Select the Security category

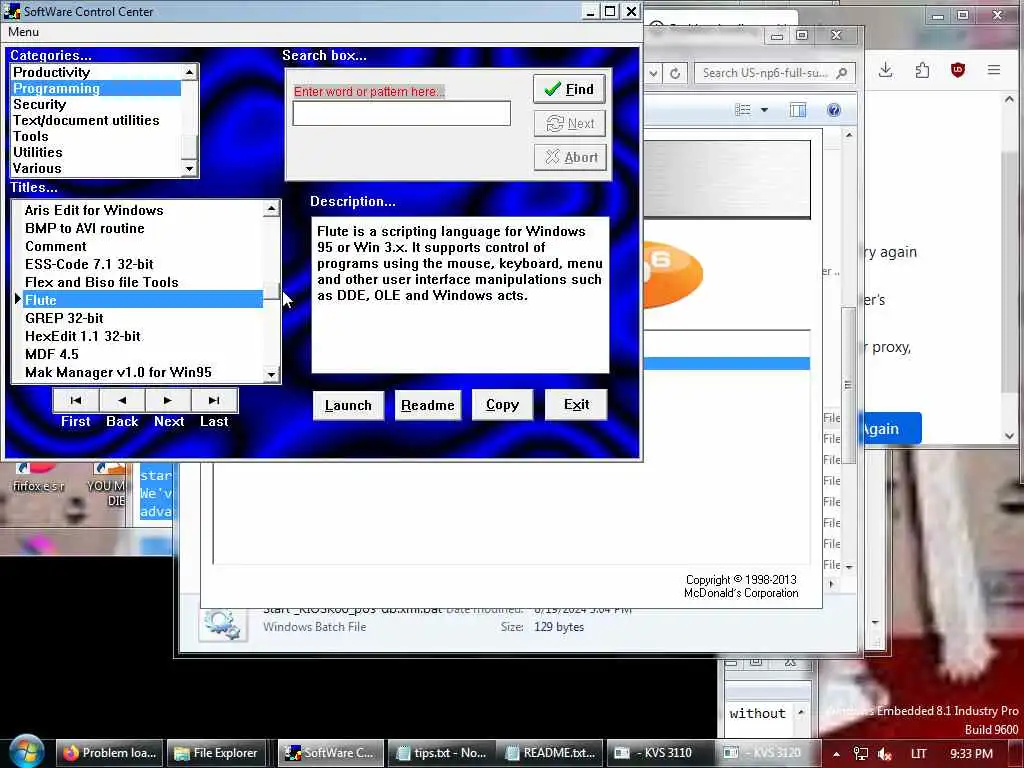pos(95,104)
